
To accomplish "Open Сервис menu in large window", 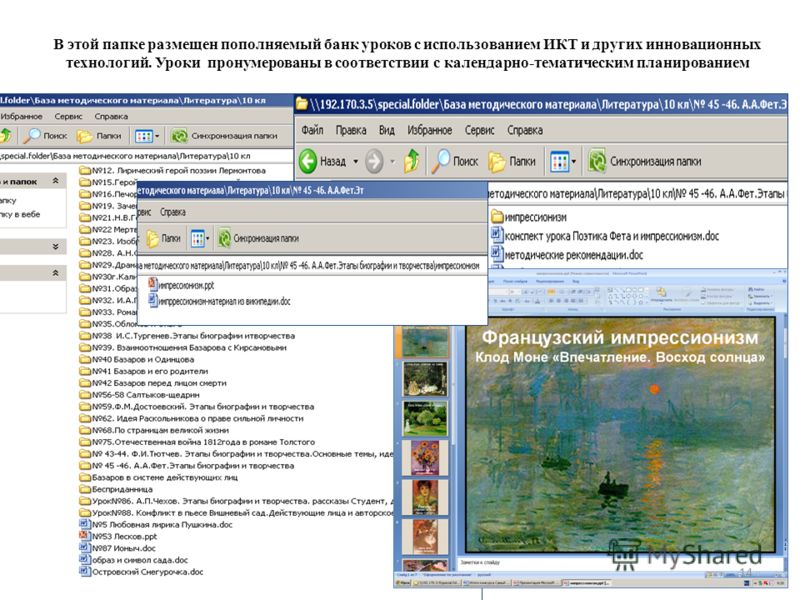I will point(479,130).
